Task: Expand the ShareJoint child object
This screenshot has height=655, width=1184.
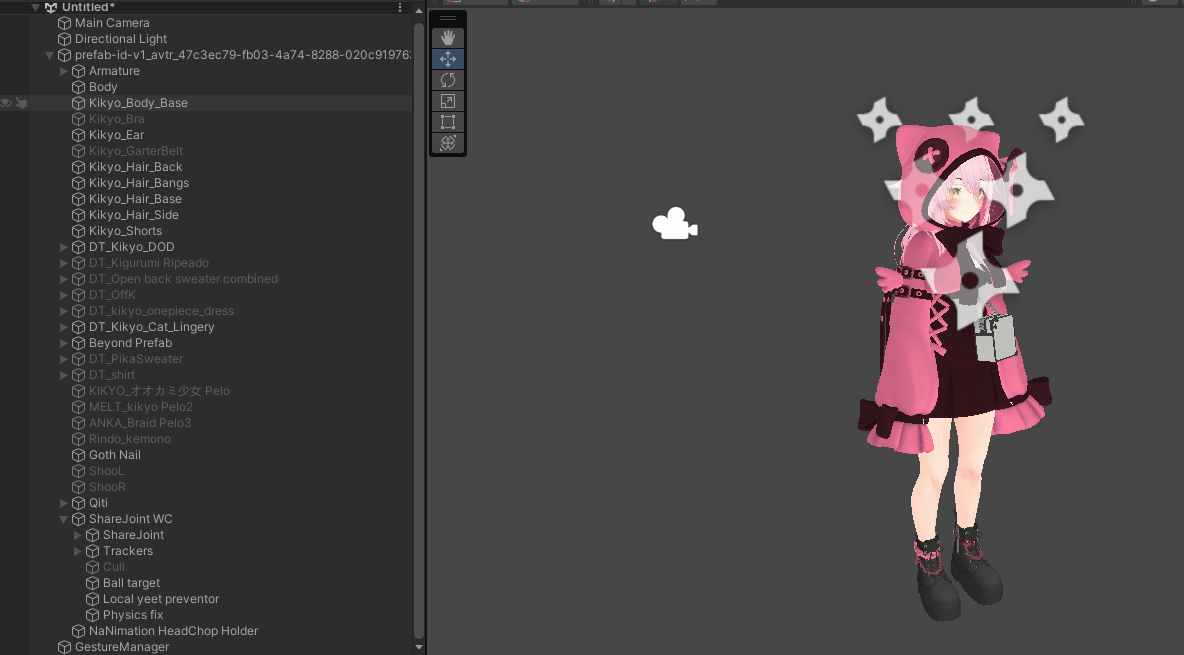Action: pos(78,535)
